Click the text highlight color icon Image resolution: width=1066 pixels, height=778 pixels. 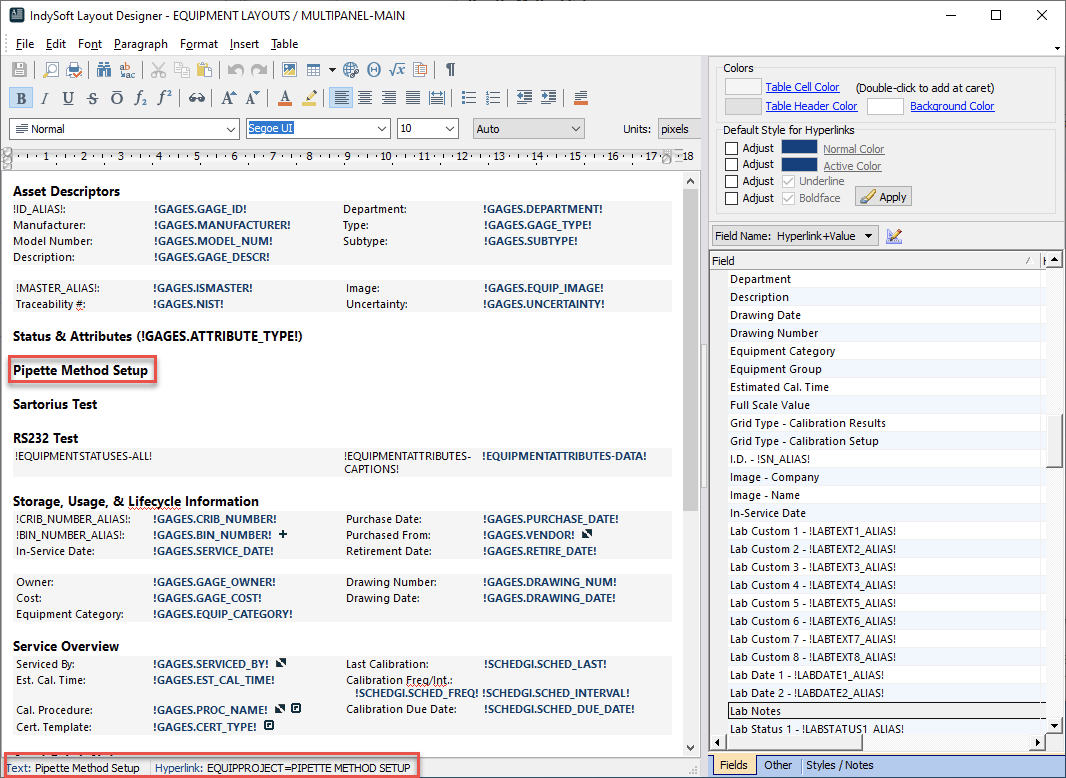[x=310, y=98]
